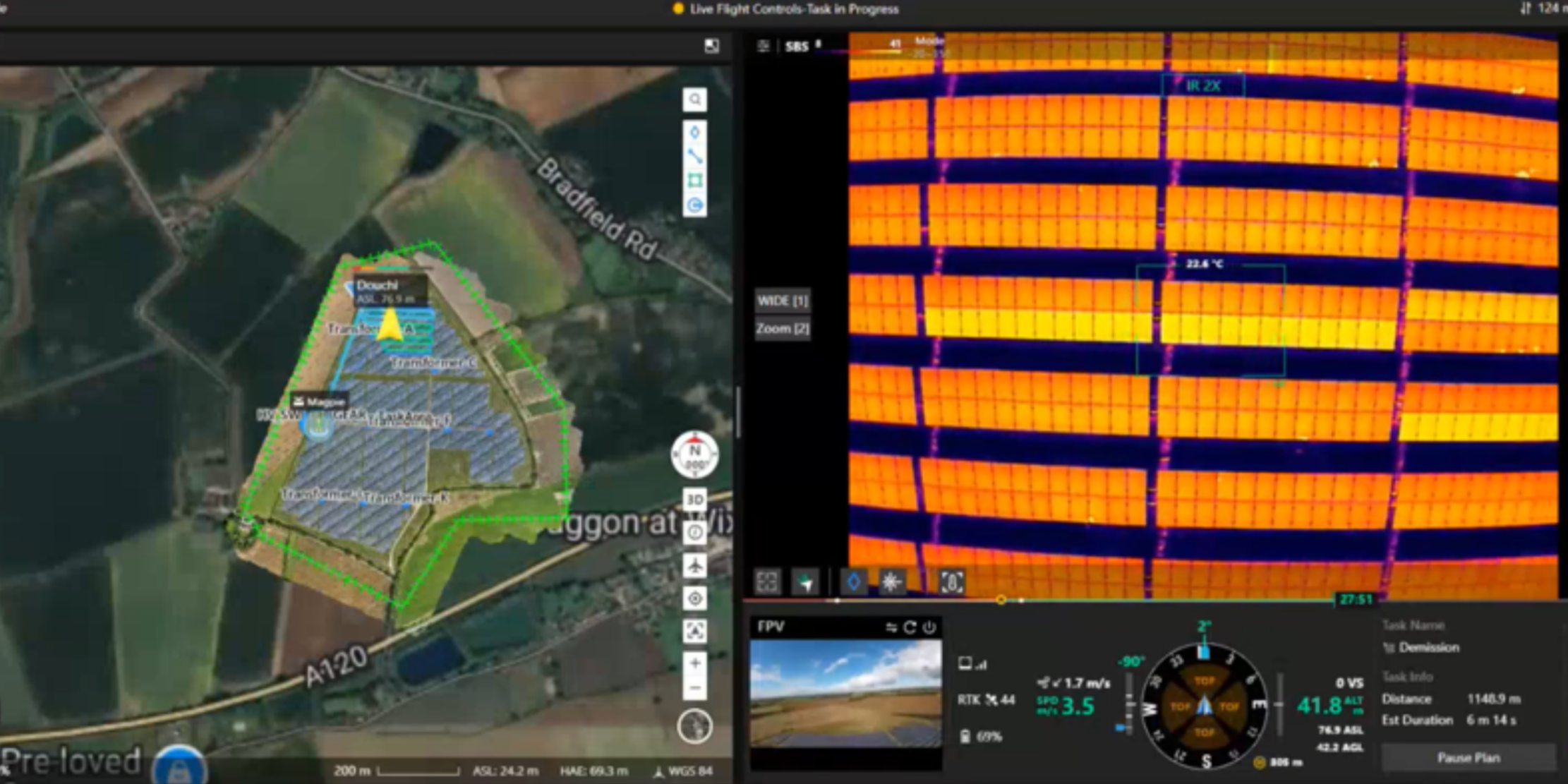Select the polygon area drawing tool

(695, 181)
